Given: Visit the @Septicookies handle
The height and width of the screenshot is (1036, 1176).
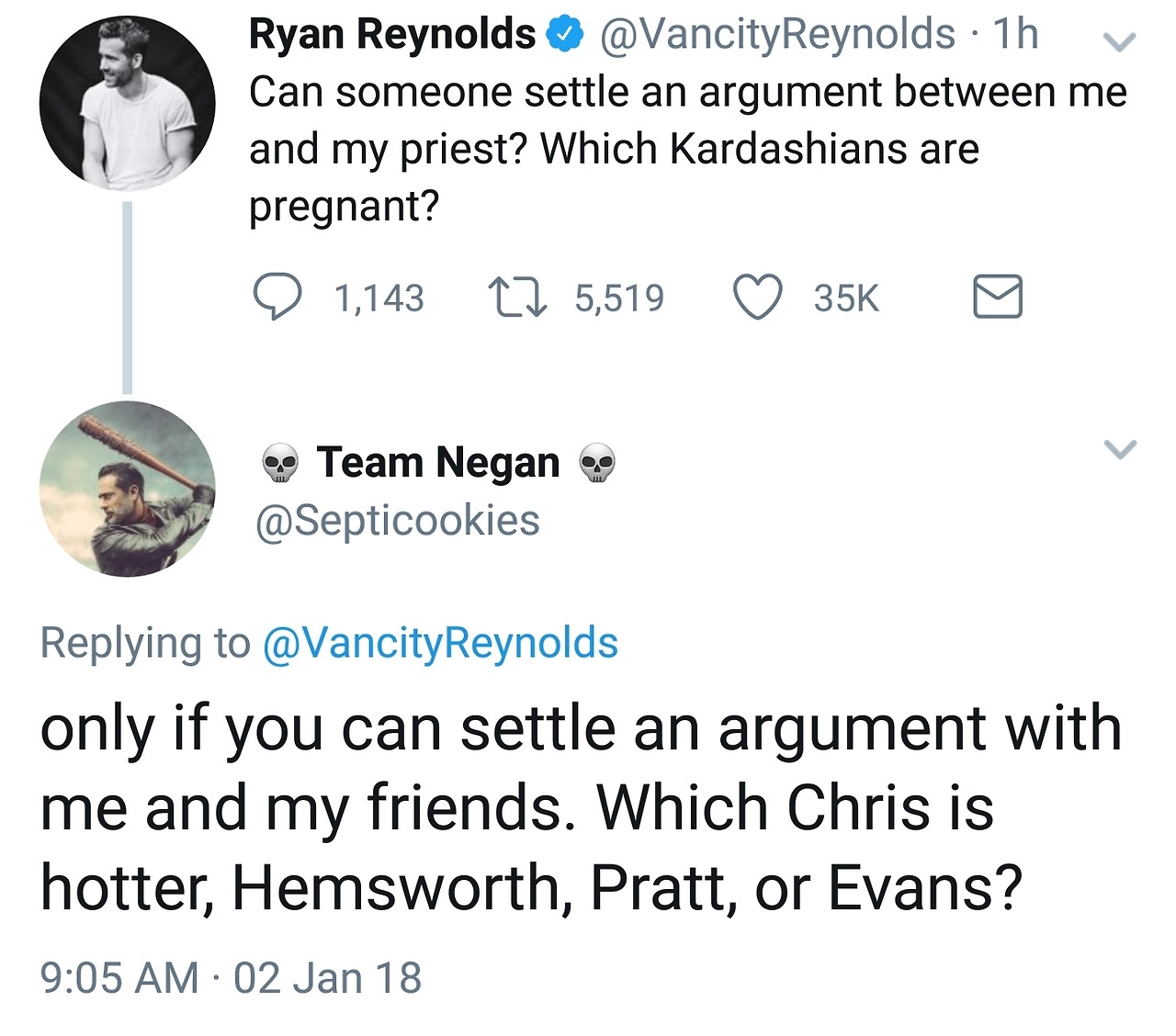Looking at the screenshot, I should click(x=397, y=521).
